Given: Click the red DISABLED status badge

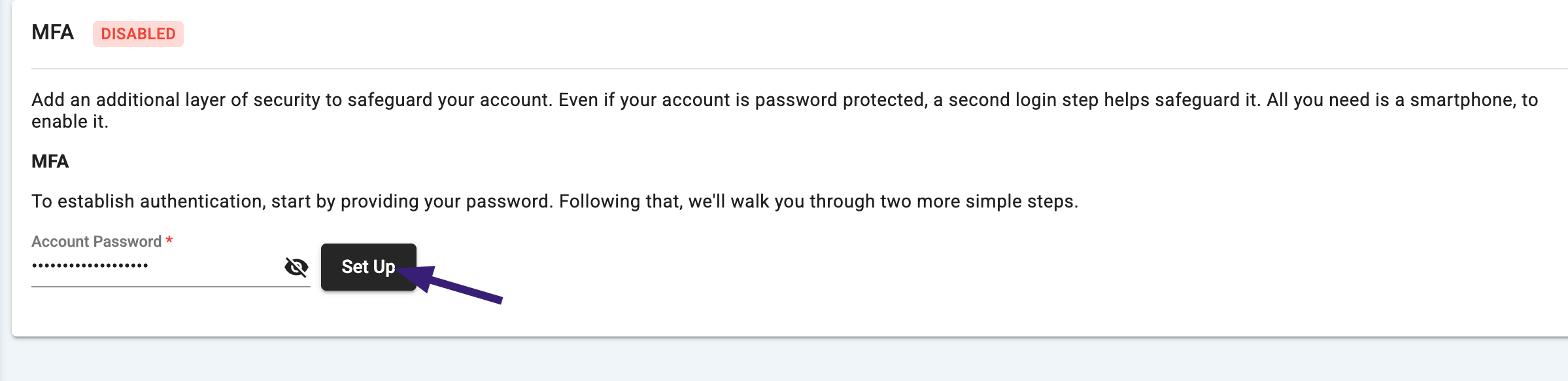Looking at the screenshot, I should tap(138, 34).
